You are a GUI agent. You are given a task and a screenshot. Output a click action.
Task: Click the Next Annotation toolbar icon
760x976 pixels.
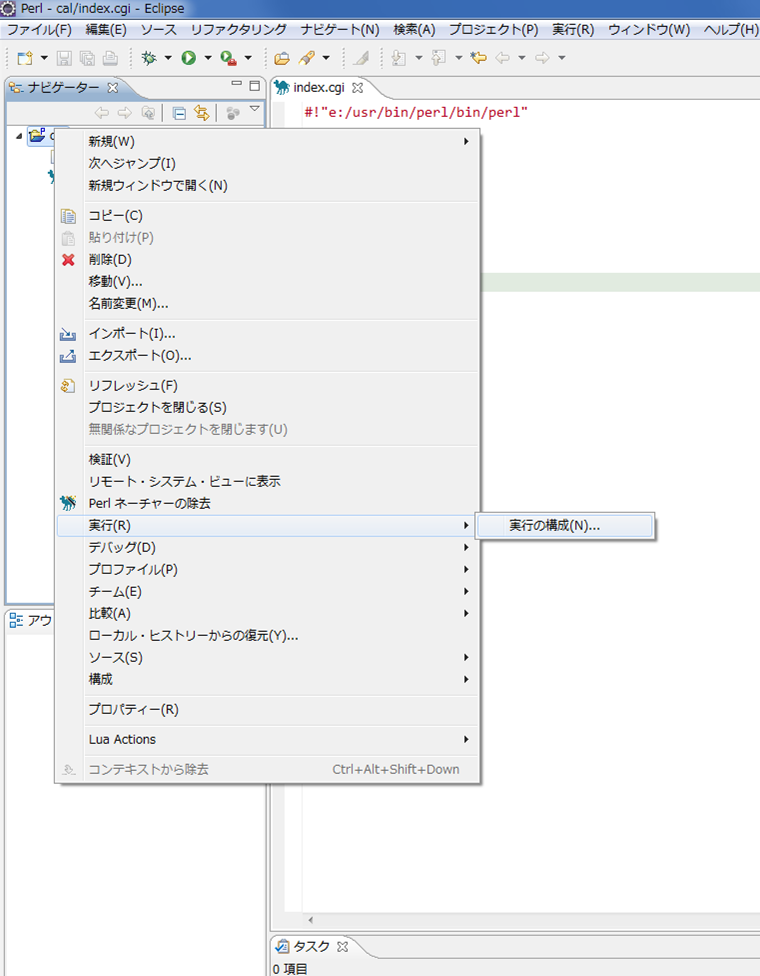399,59
